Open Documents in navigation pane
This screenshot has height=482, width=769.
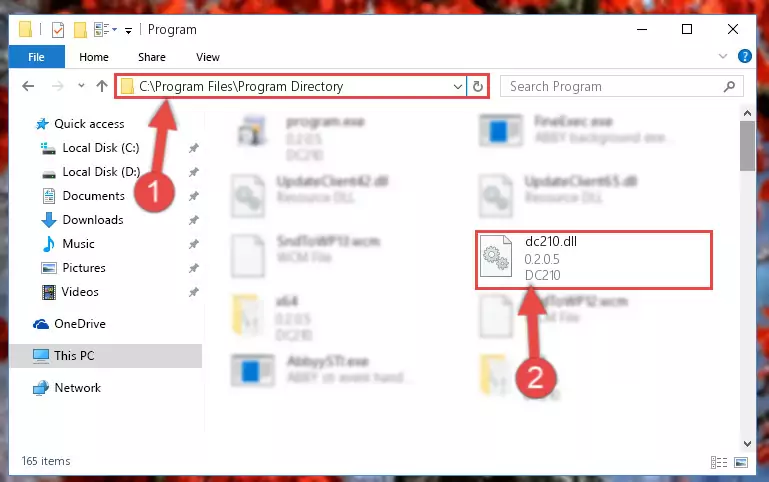pyautogui.click(x=93, y=196)
